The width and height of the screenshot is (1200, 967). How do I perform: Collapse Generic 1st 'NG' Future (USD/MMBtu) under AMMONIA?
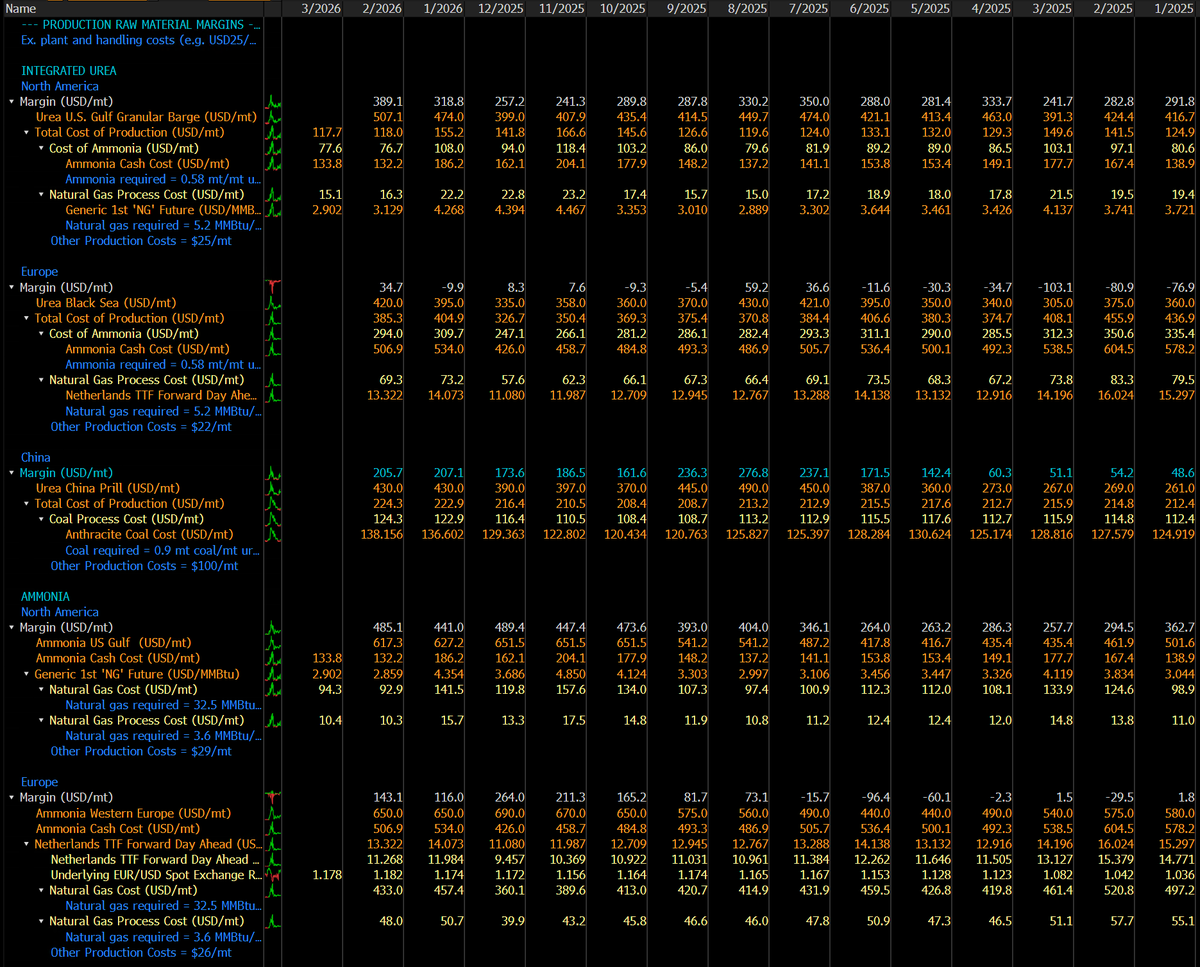coord(26,674)
